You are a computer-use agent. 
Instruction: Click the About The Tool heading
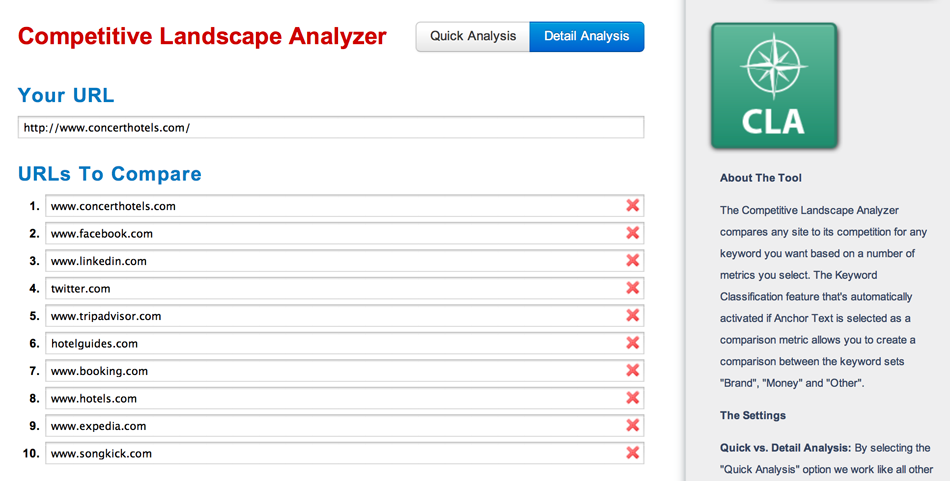(760, 178)
